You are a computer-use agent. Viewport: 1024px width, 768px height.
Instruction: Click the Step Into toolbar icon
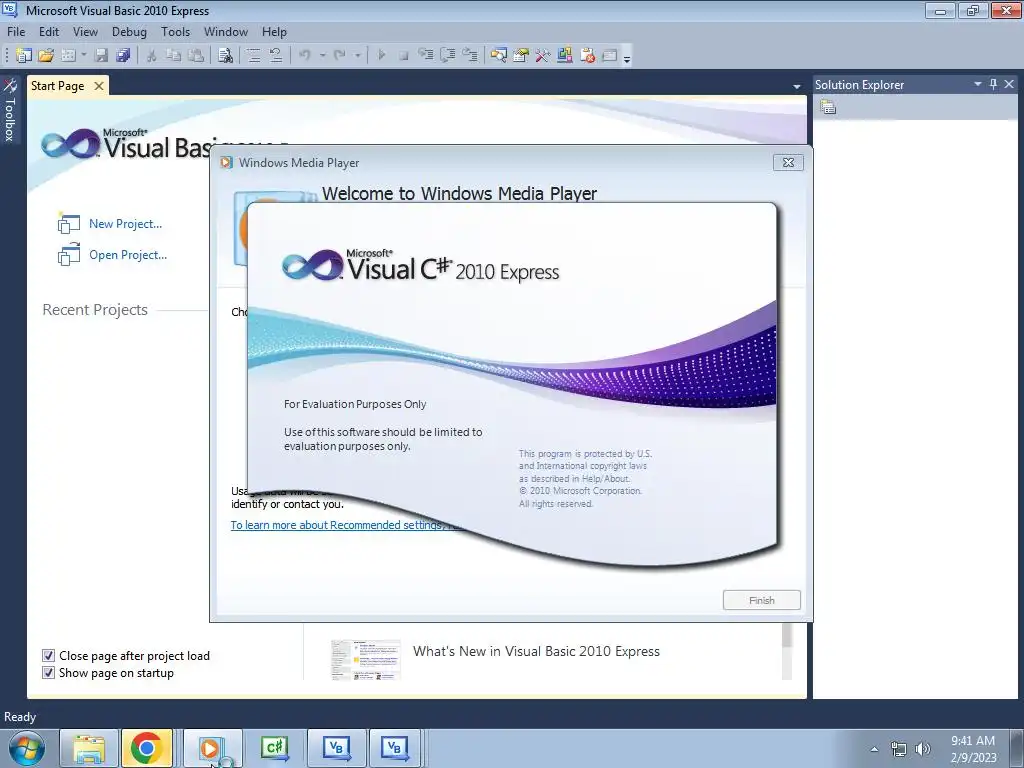[426, 56]
